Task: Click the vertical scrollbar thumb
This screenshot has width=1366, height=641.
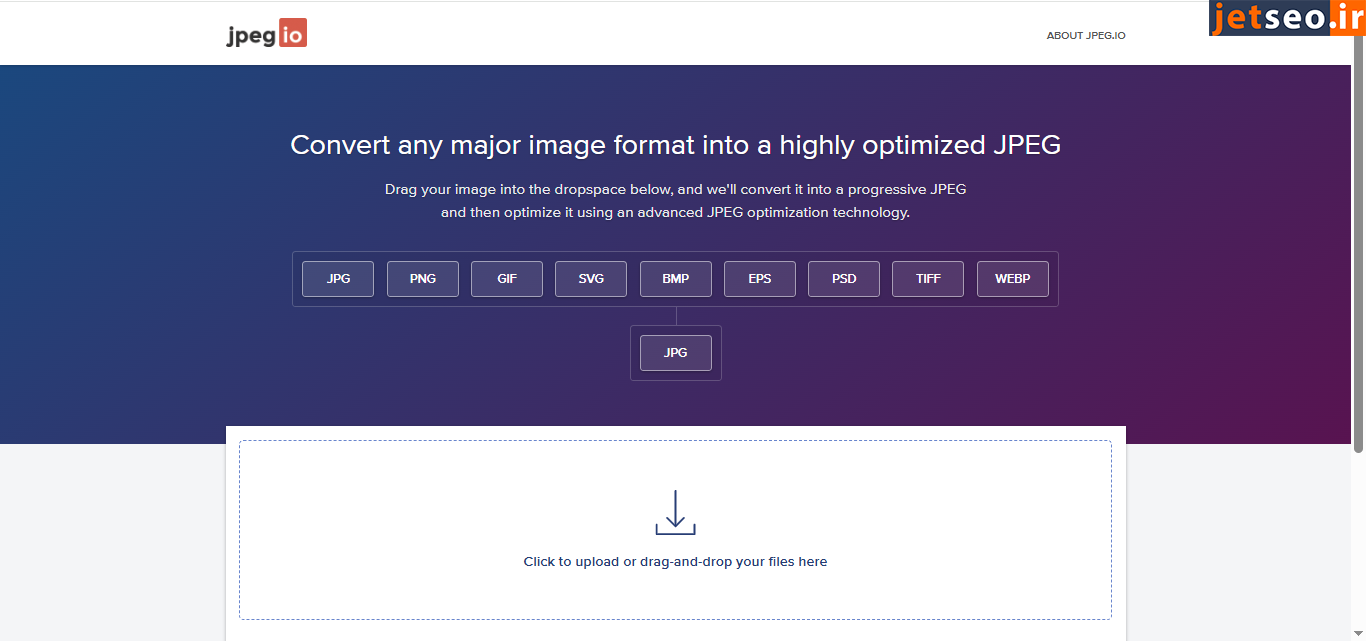Action: pyautogui.click(x=1359, y=240)
